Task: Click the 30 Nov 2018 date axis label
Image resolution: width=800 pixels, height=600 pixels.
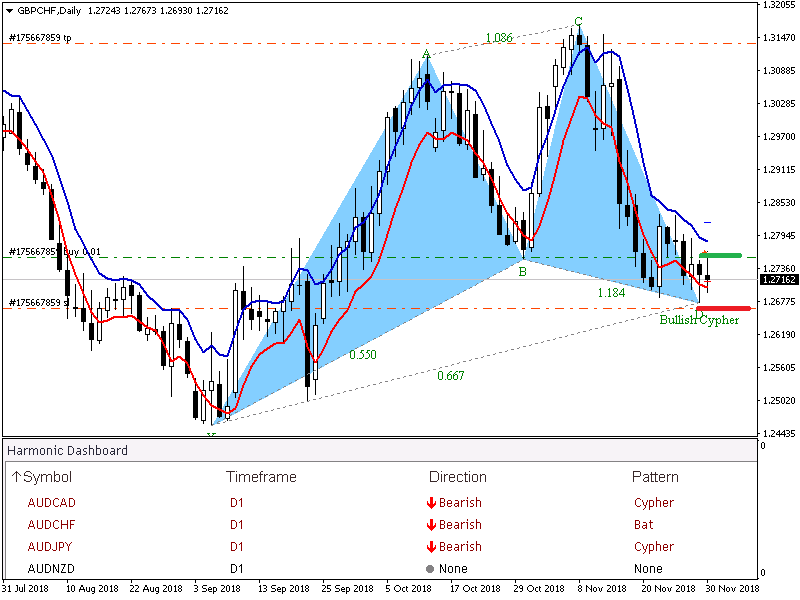Action: 732,588
